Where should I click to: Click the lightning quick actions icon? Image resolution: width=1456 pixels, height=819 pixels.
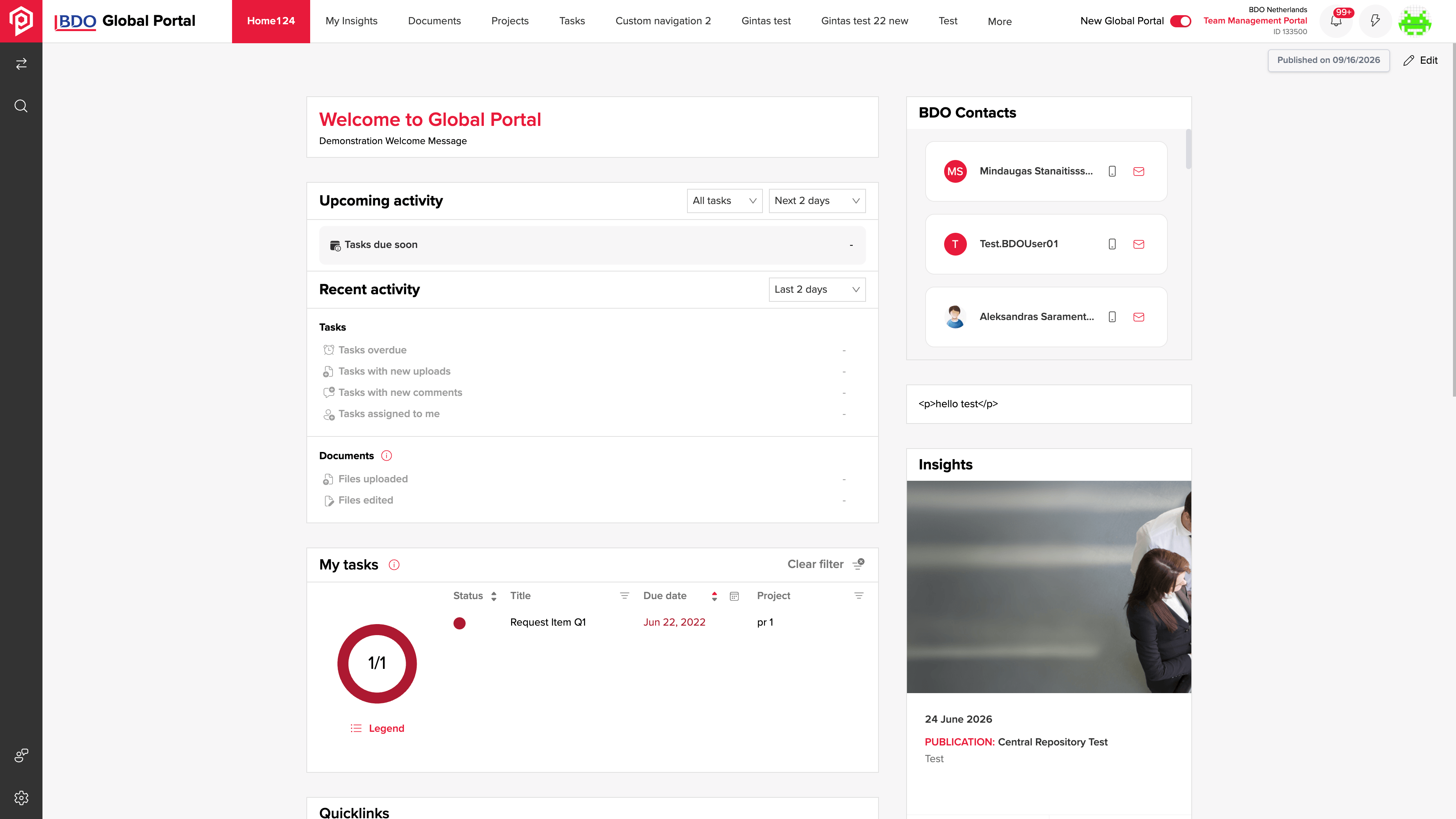coord(1375,22)
